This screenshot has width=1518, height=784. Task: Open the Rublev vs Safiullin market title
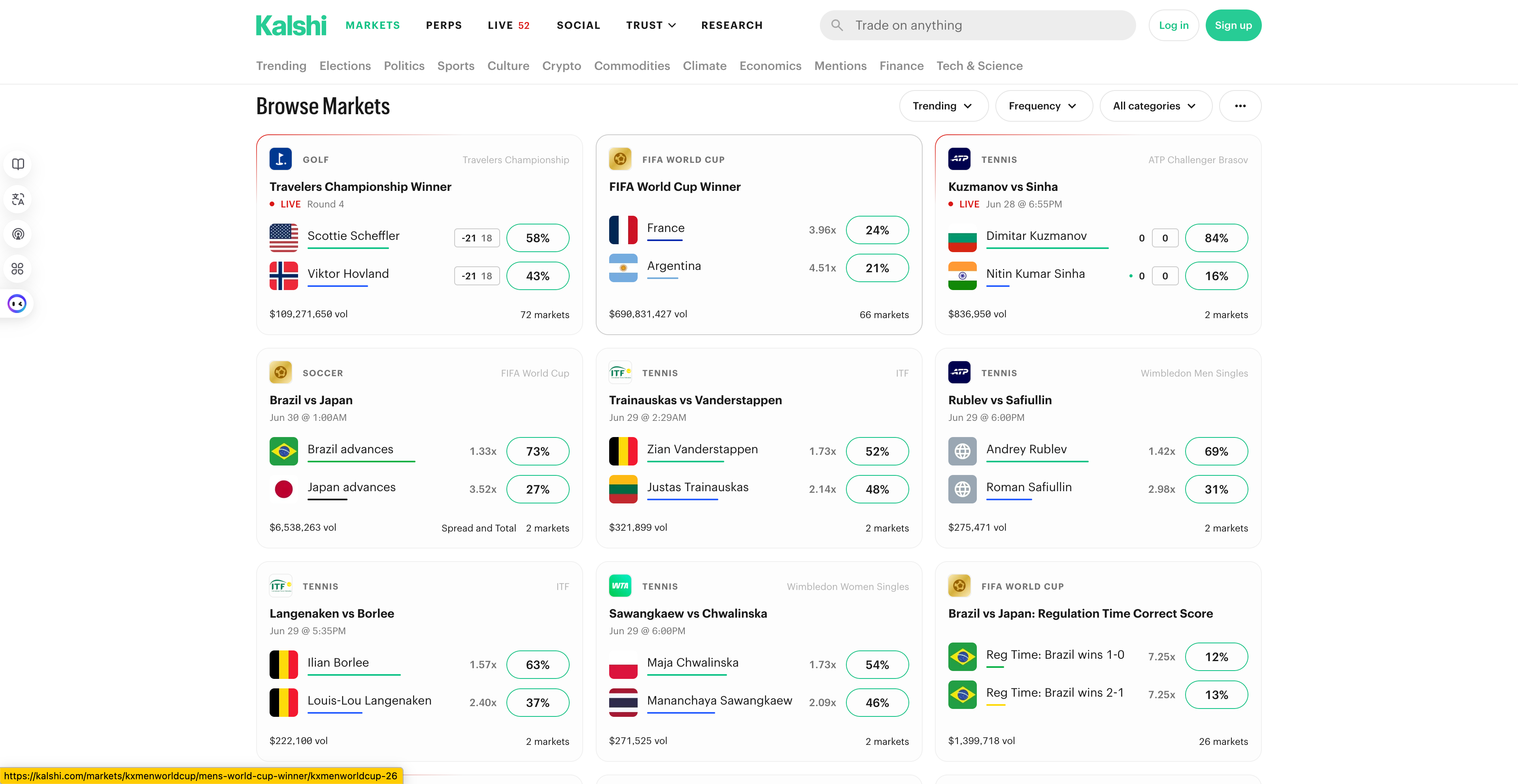(999, 400)
